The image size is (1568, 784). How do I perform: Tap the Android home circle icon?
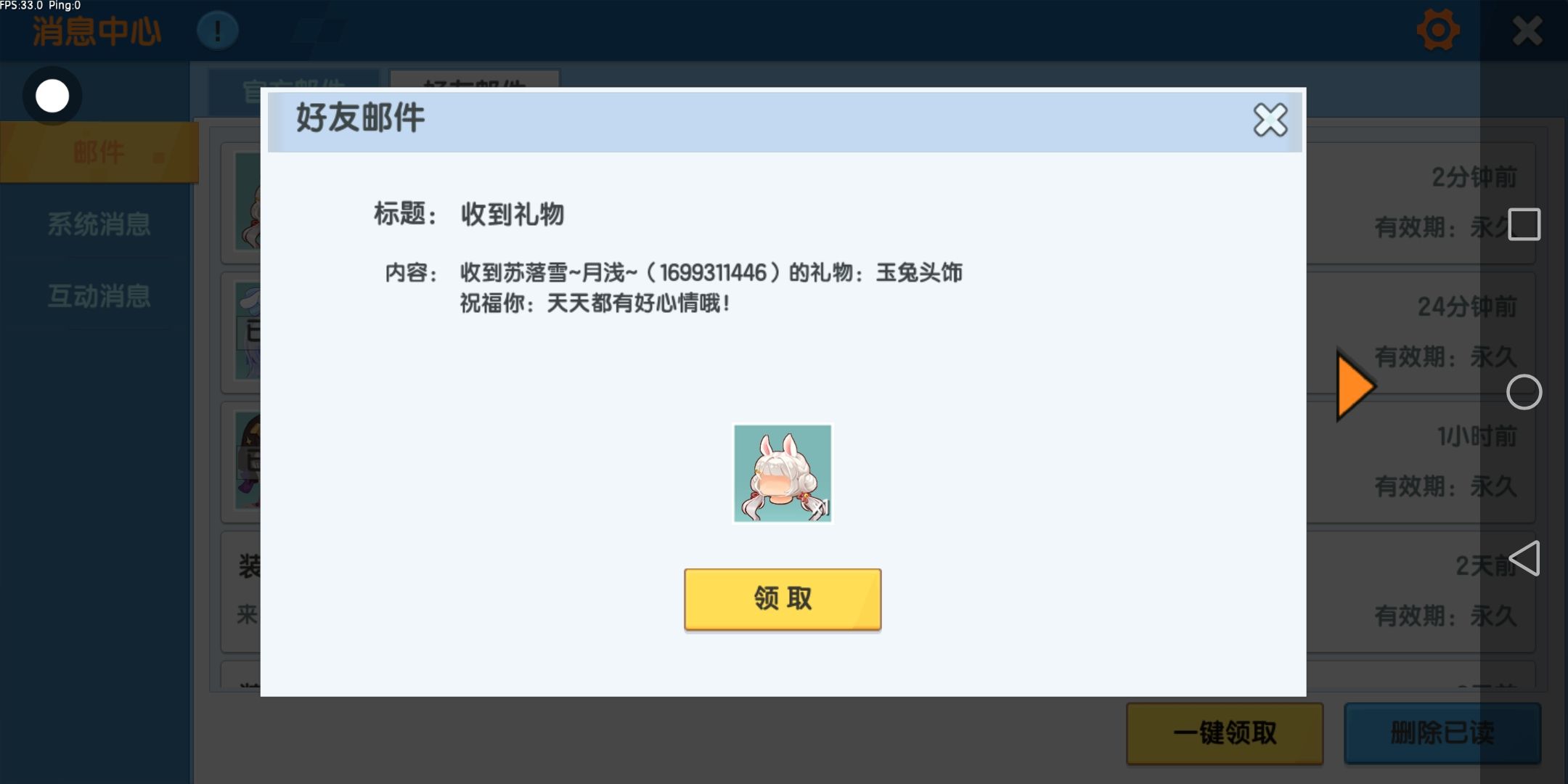click(x=1524, y=392)
